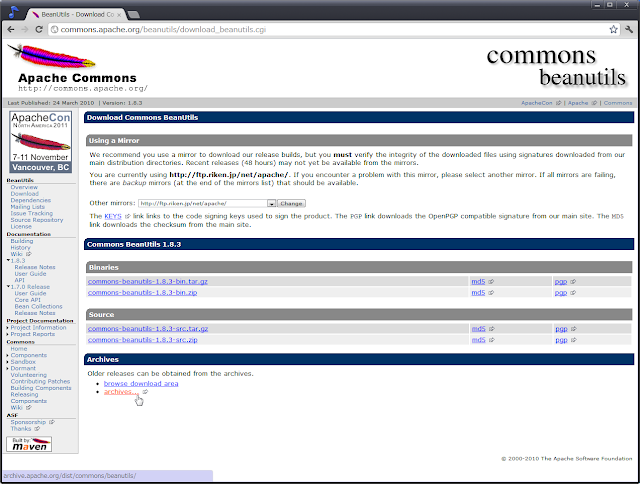Download commons-beanutils-1.8.3-src.zip

coord(142,340)
